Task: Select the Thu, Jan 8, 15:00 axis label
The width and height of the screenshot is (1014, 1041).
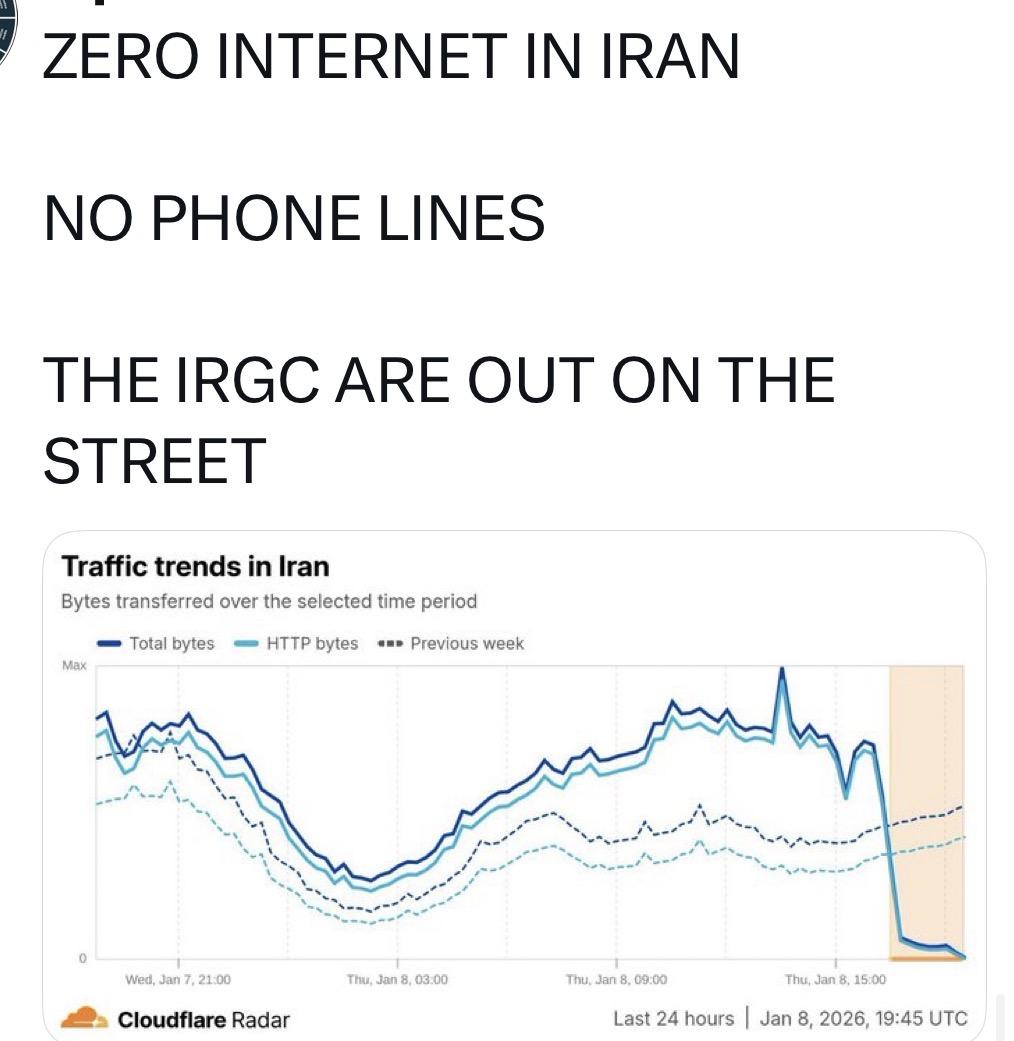Action: (x=835, y=980)
